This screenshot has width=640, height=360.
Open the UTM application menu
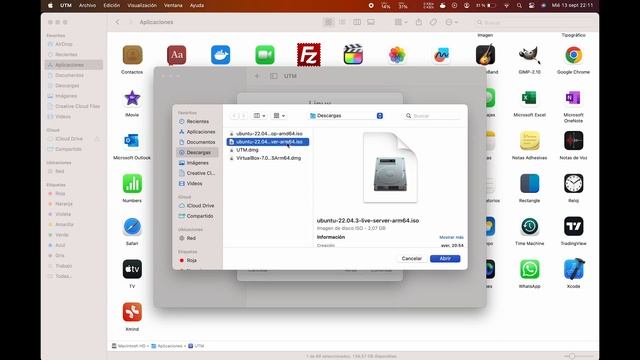[x=66, y=6]
